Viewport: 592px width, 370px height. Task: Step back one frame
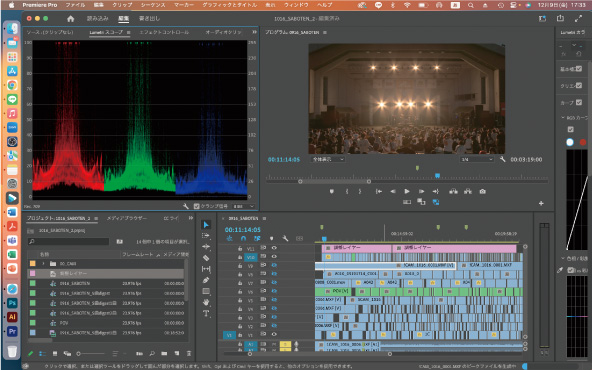click(x=393, y=191)
